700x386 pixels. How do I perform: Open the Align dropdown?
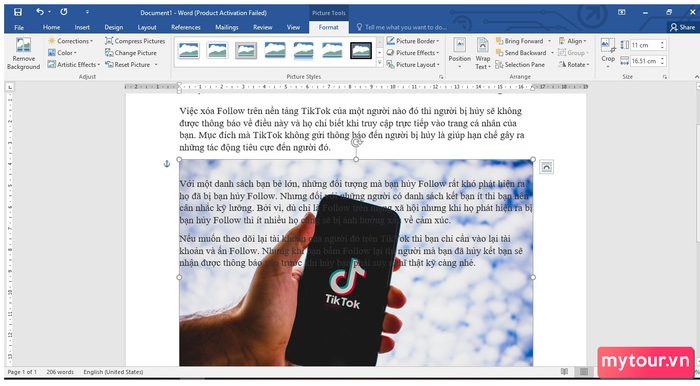click(573, 41)
